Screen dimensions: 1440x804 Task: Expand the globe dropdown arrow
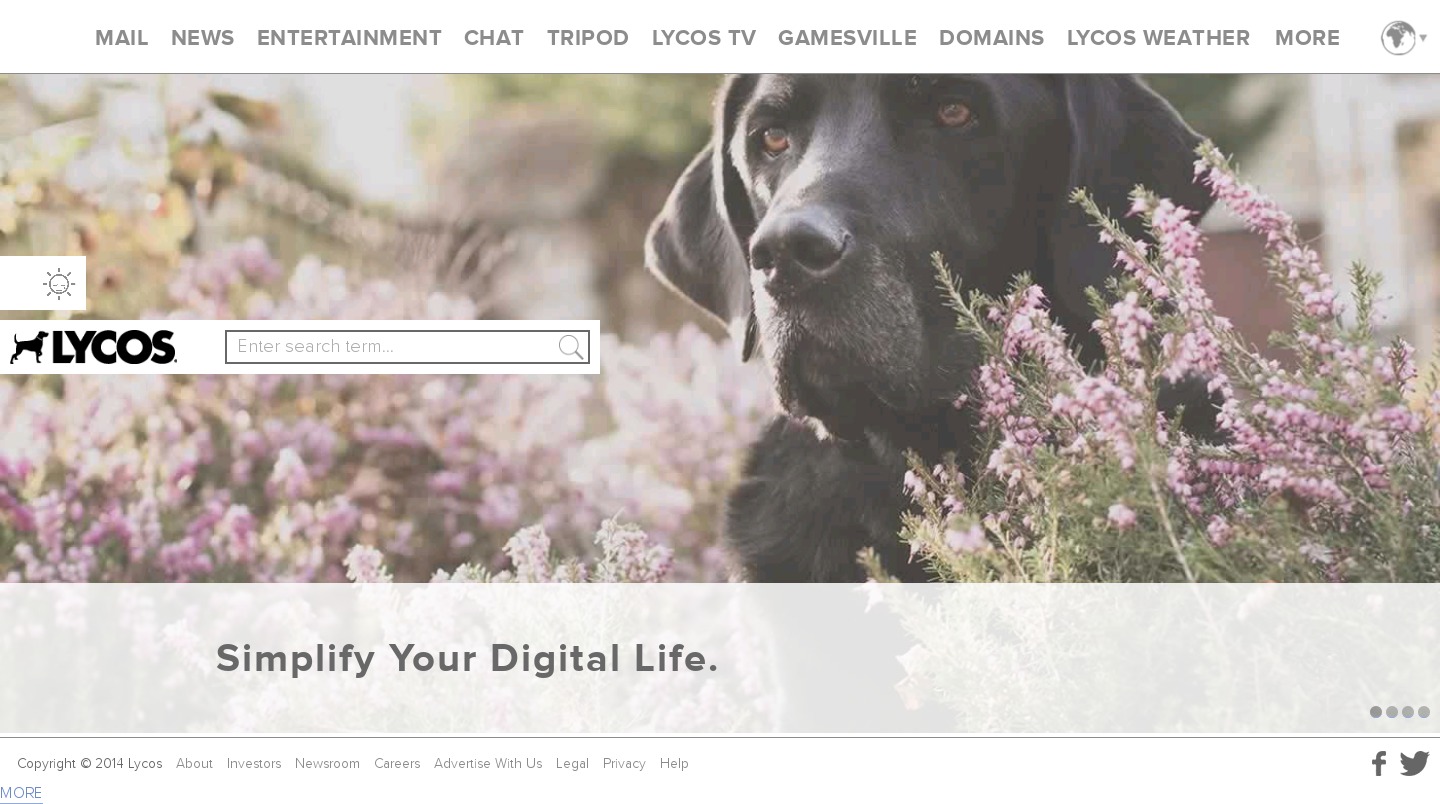coord(1423,38)
